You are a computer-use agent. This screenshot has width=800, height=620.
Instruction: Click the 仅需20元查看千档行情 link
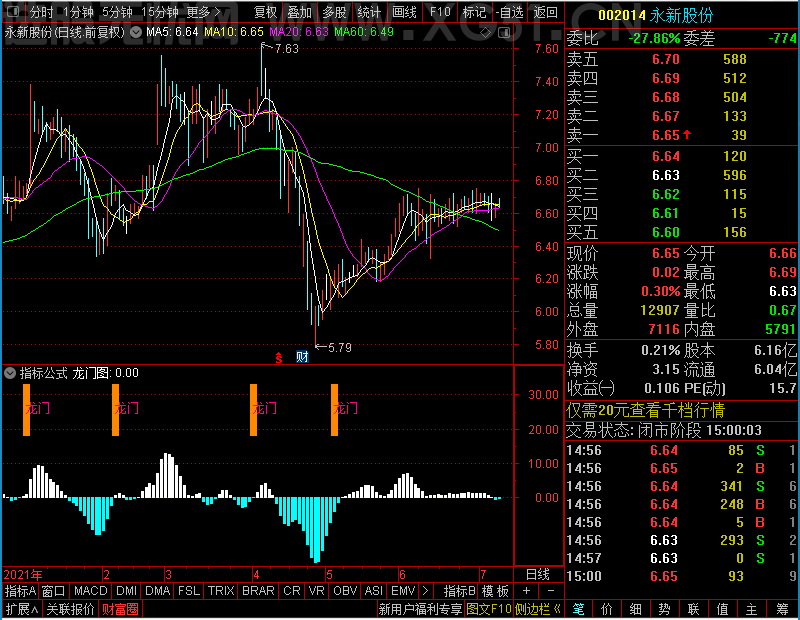click(x=645, y=410)
